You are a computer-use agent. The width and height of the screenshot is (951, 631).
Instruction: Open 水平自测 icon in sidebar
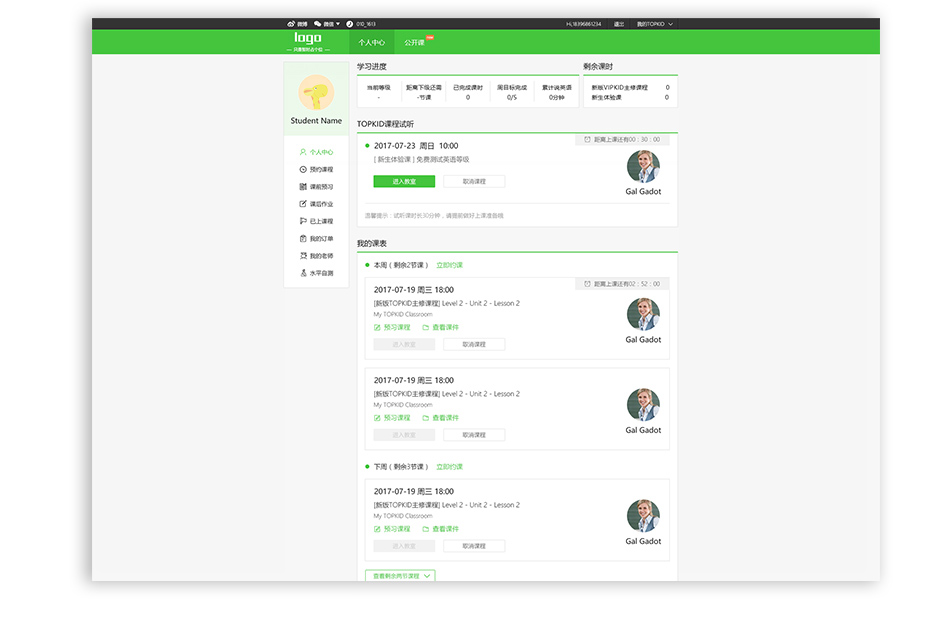tap(303, 273)
